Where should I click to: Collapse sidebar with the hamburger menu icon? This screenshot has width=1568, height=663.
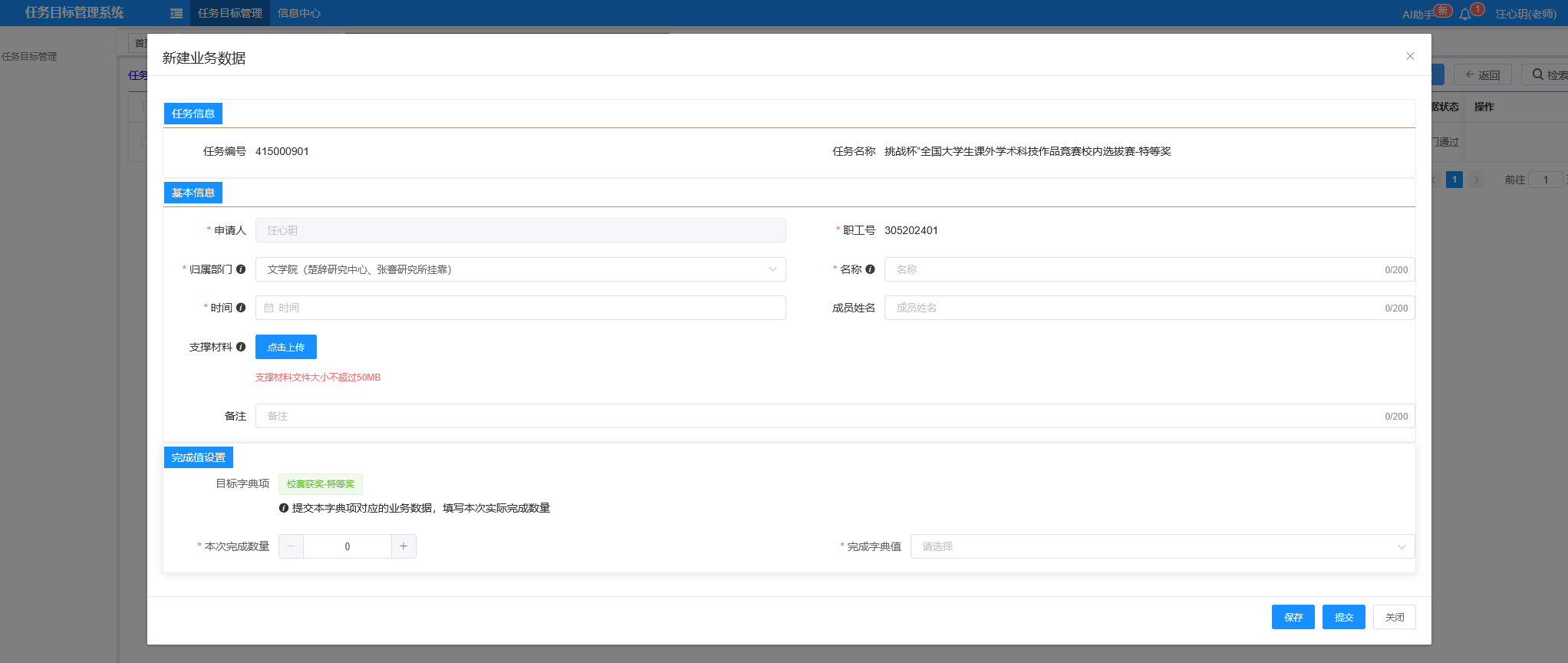[176, 13]
